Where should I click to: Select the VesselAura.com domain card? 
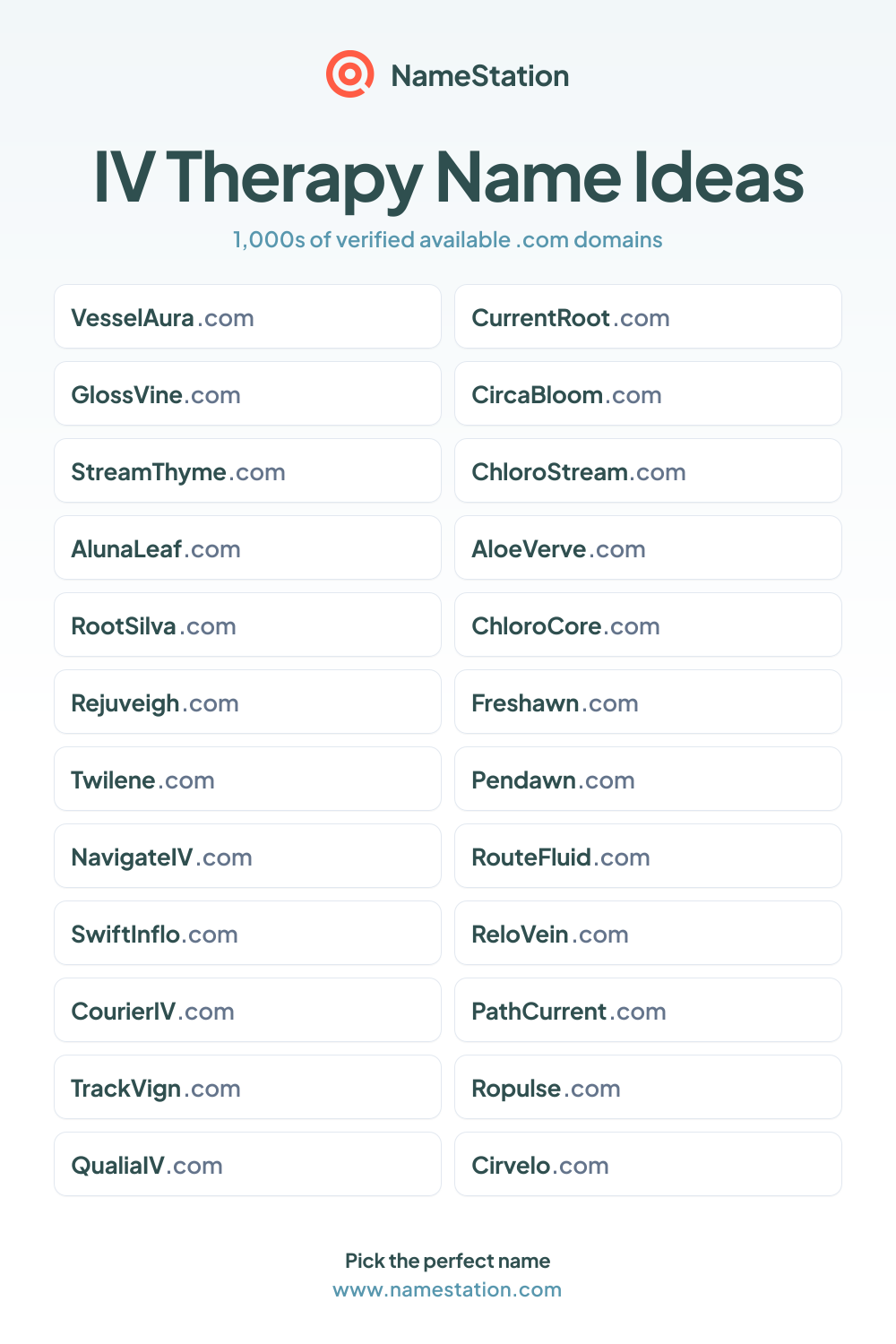point(247,316)
